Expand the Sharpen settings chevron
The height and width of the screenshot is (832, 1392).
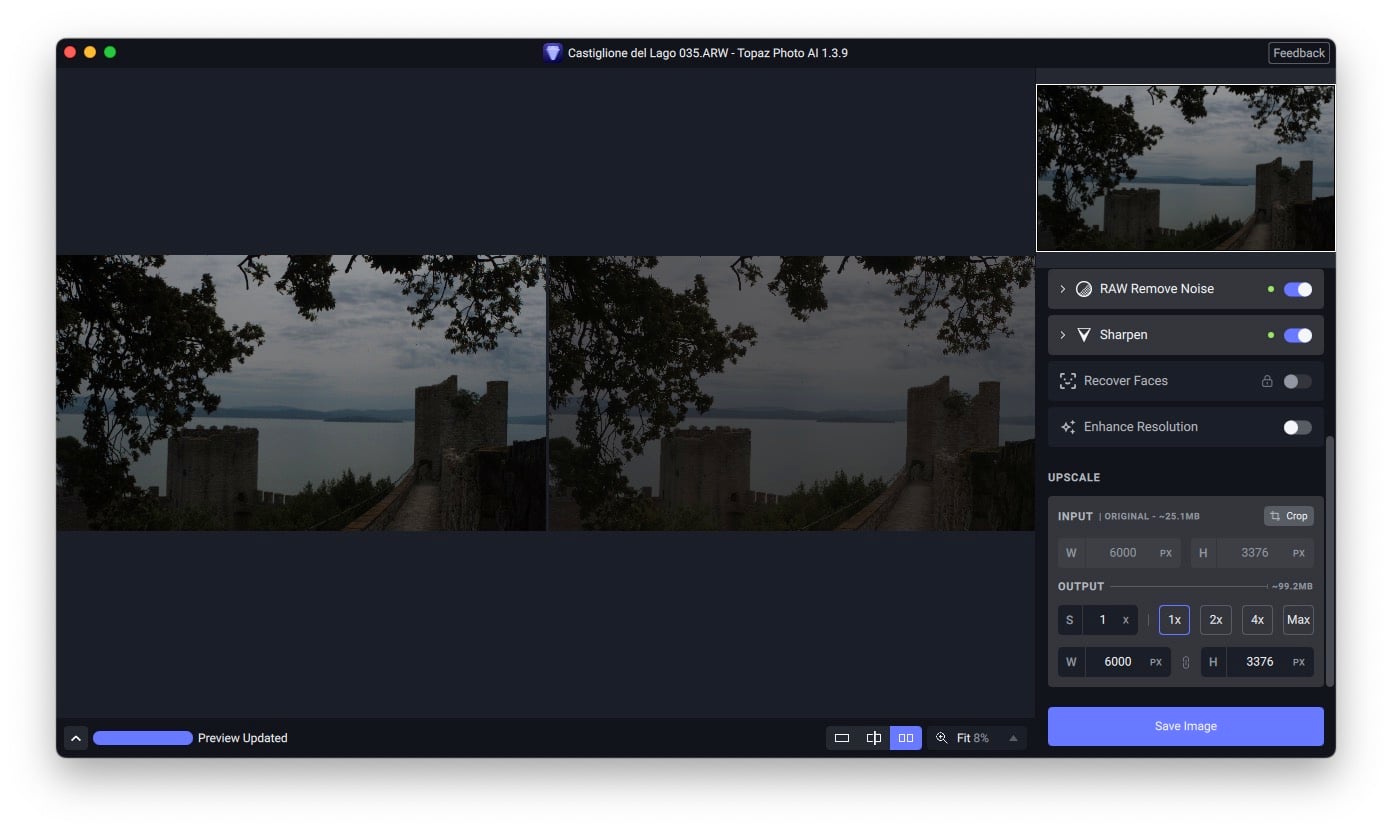pos(1063,335)
